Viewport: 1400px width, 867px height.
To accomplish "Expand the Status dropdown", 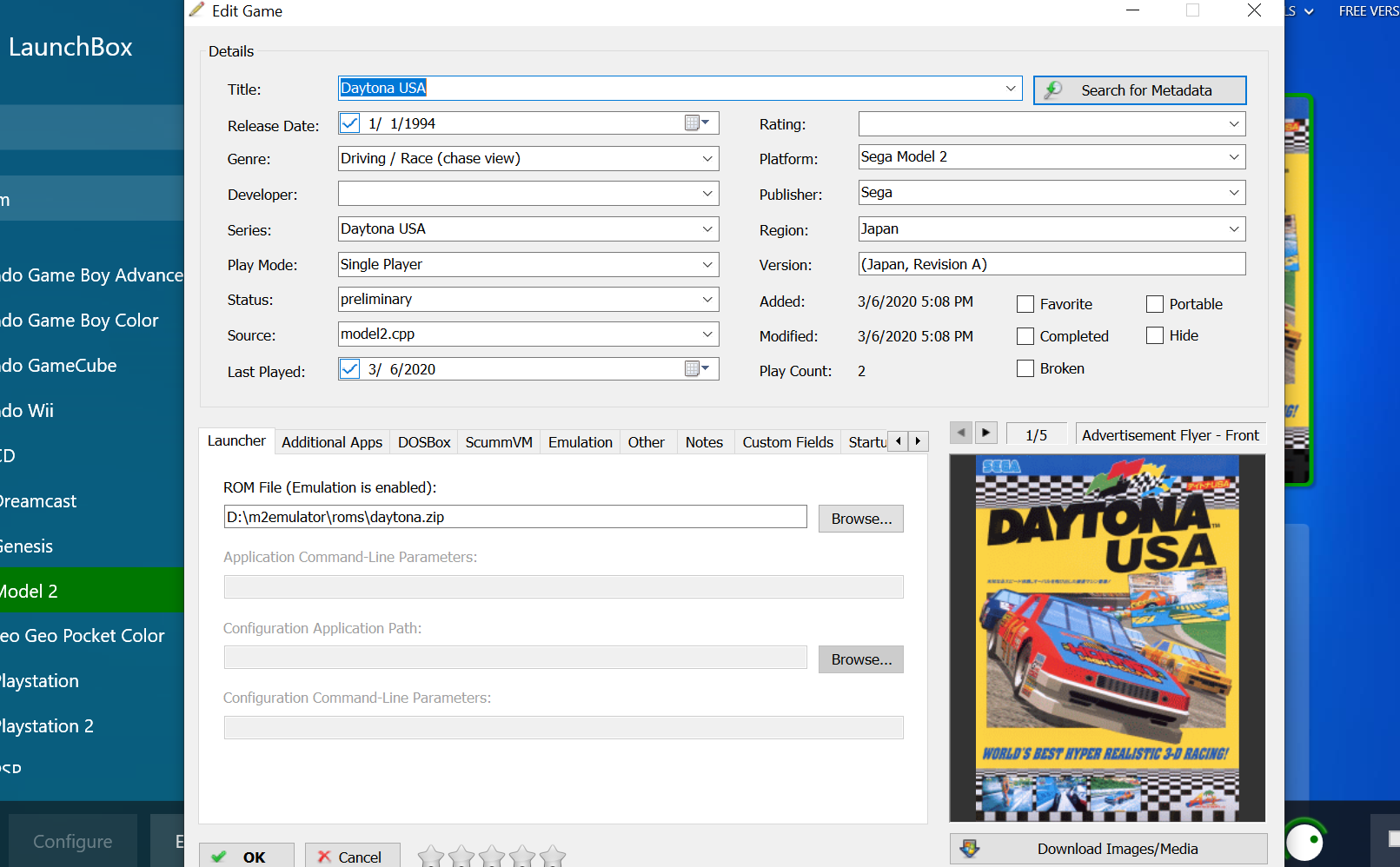I will [x=707, y=300].
